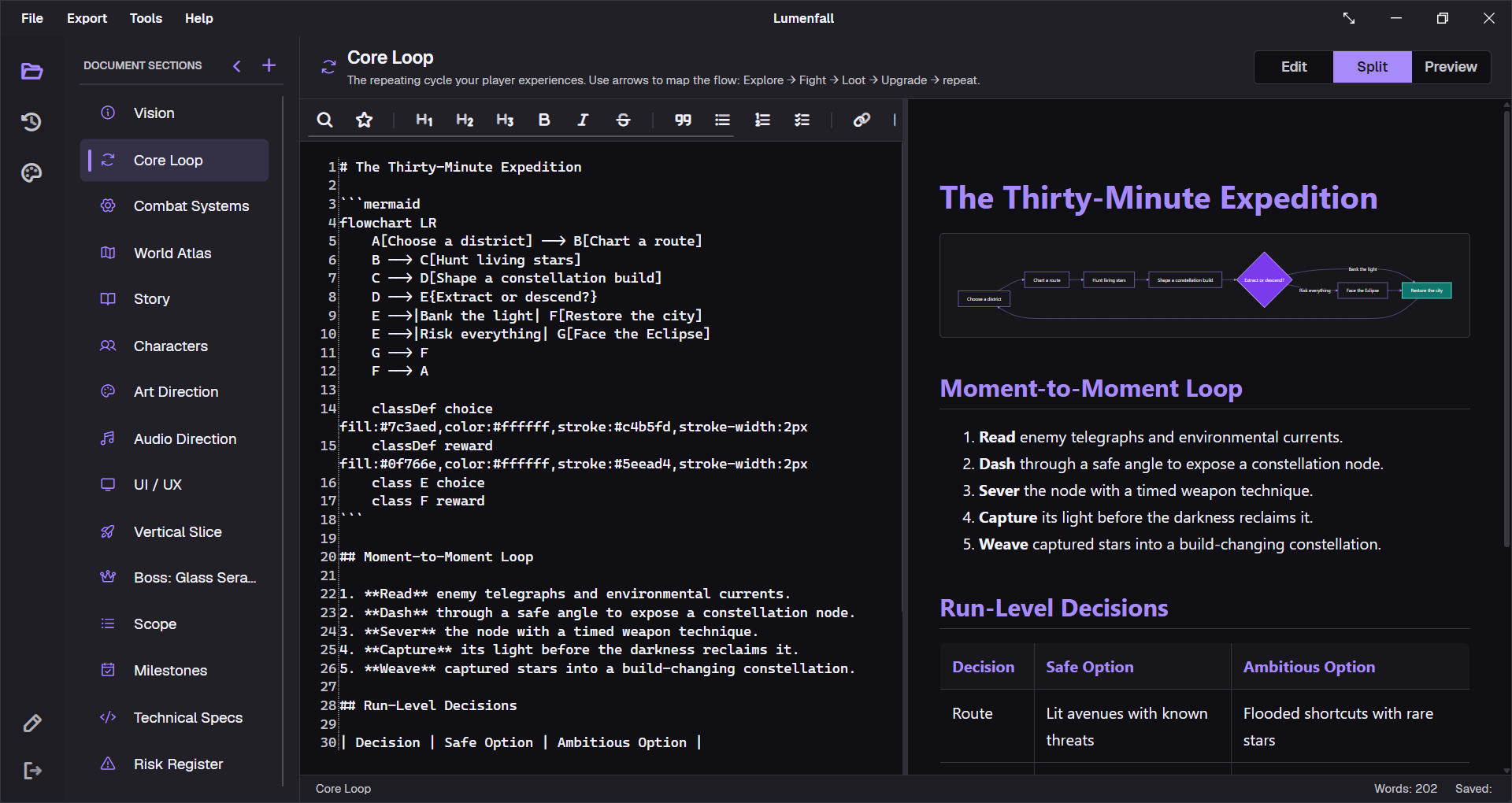Open the Vertical Slice section
Screen dimensions: 1512x803
coord(174,532)
